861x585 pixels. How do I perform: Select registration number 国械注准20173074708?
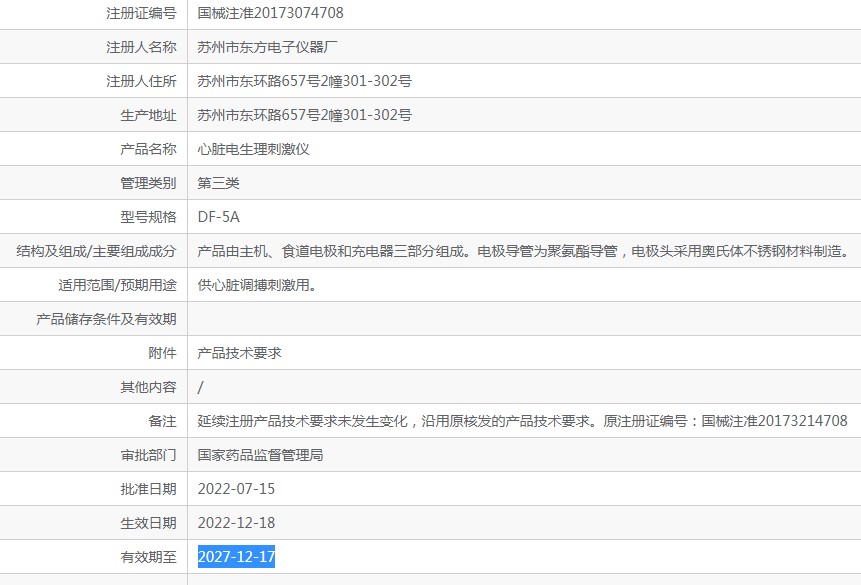click(x=270, y=13)
